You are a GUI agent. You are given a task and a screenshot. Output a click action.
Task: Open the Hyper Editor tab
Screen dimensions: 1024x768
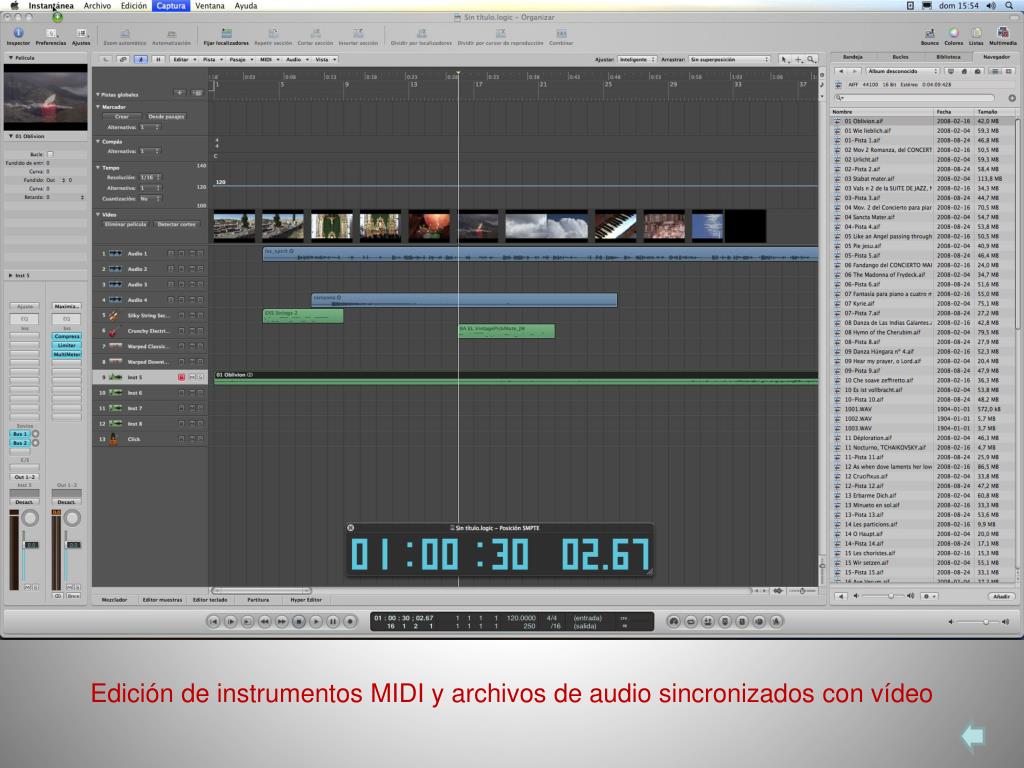(x=306, y=600)
